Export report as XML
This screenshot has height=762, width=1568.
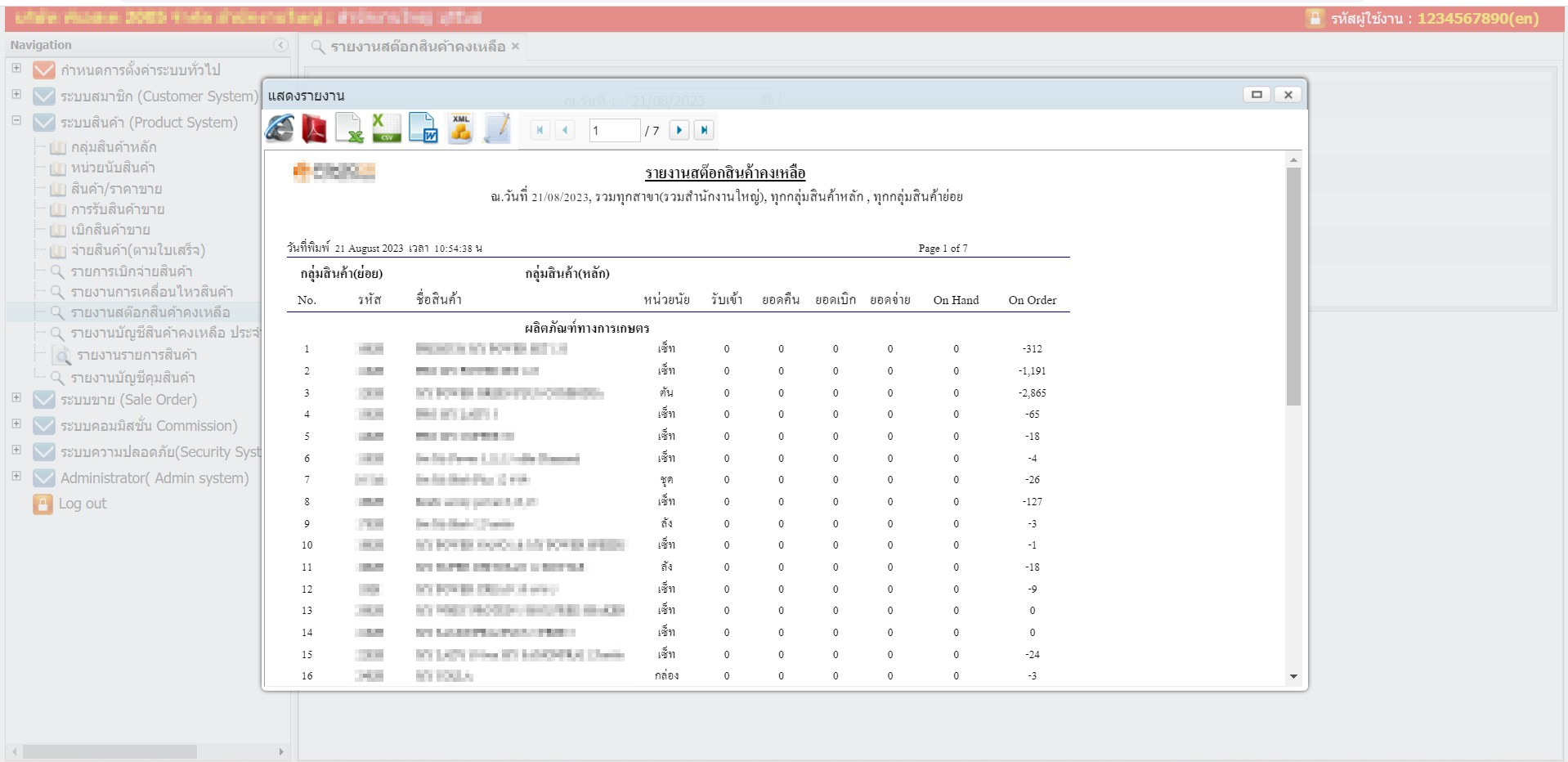(x=460, y=129)
